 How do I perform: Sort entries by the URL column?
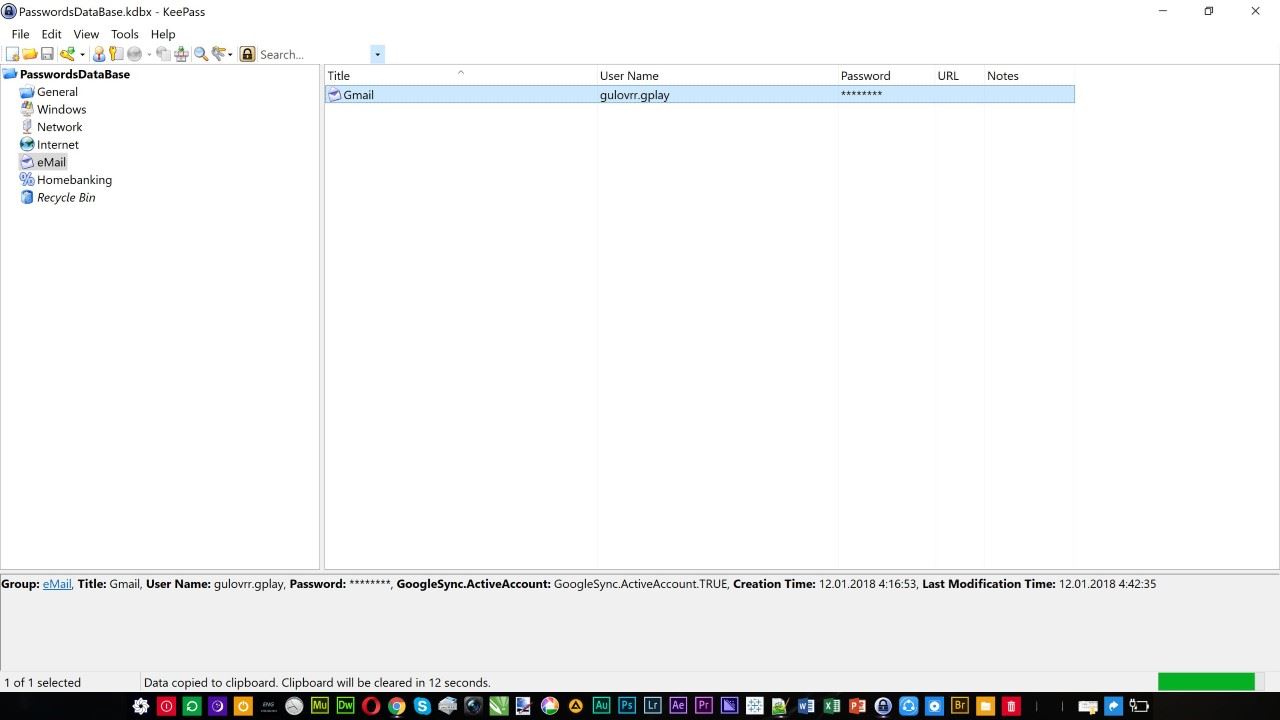click(x=959, y=76)
